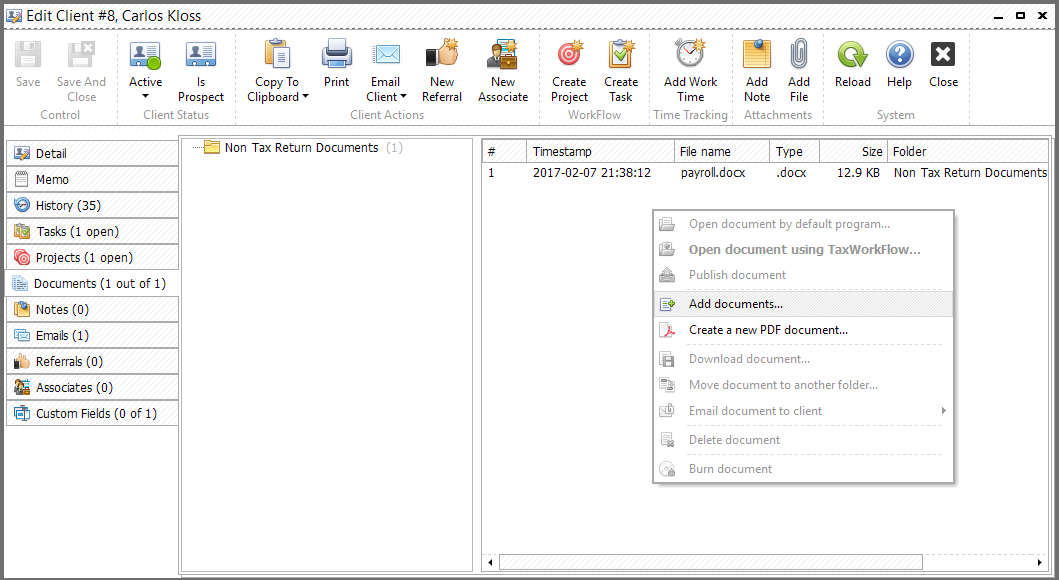Sort by the Timestamp column header
The width and height of the screenshot is (1059, 580).
[x=600, y=152]
